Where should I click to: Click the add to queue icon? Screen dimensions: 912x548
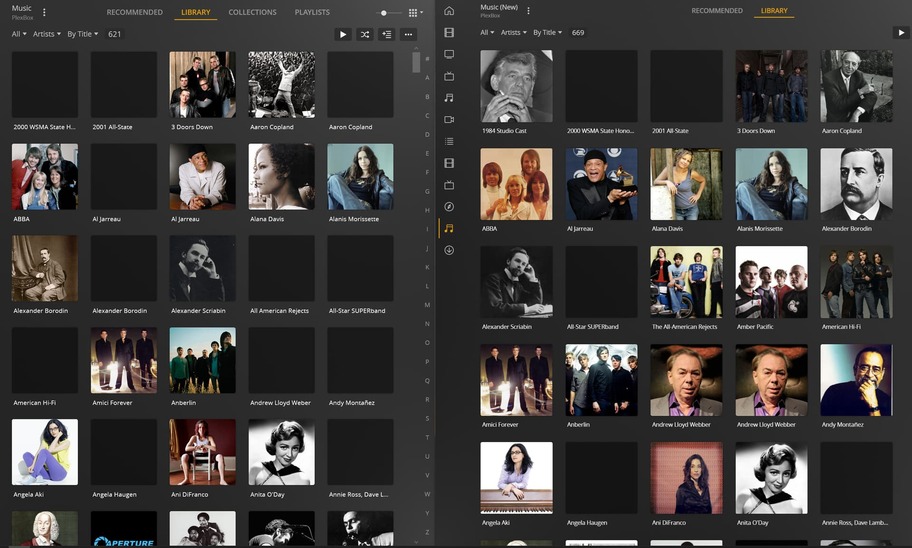click(387, 34)
